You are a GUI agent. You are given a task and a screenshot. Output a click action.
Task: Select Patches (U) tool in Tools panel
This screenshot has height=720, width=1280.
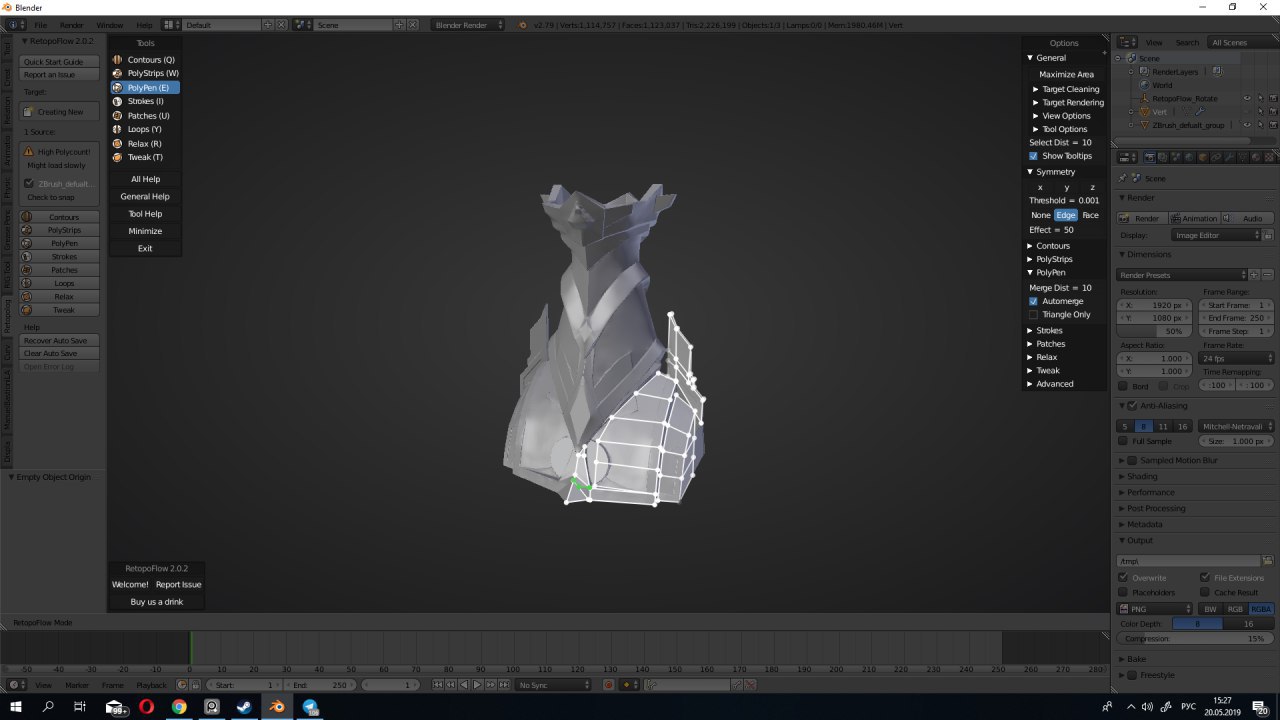[145, 116]
